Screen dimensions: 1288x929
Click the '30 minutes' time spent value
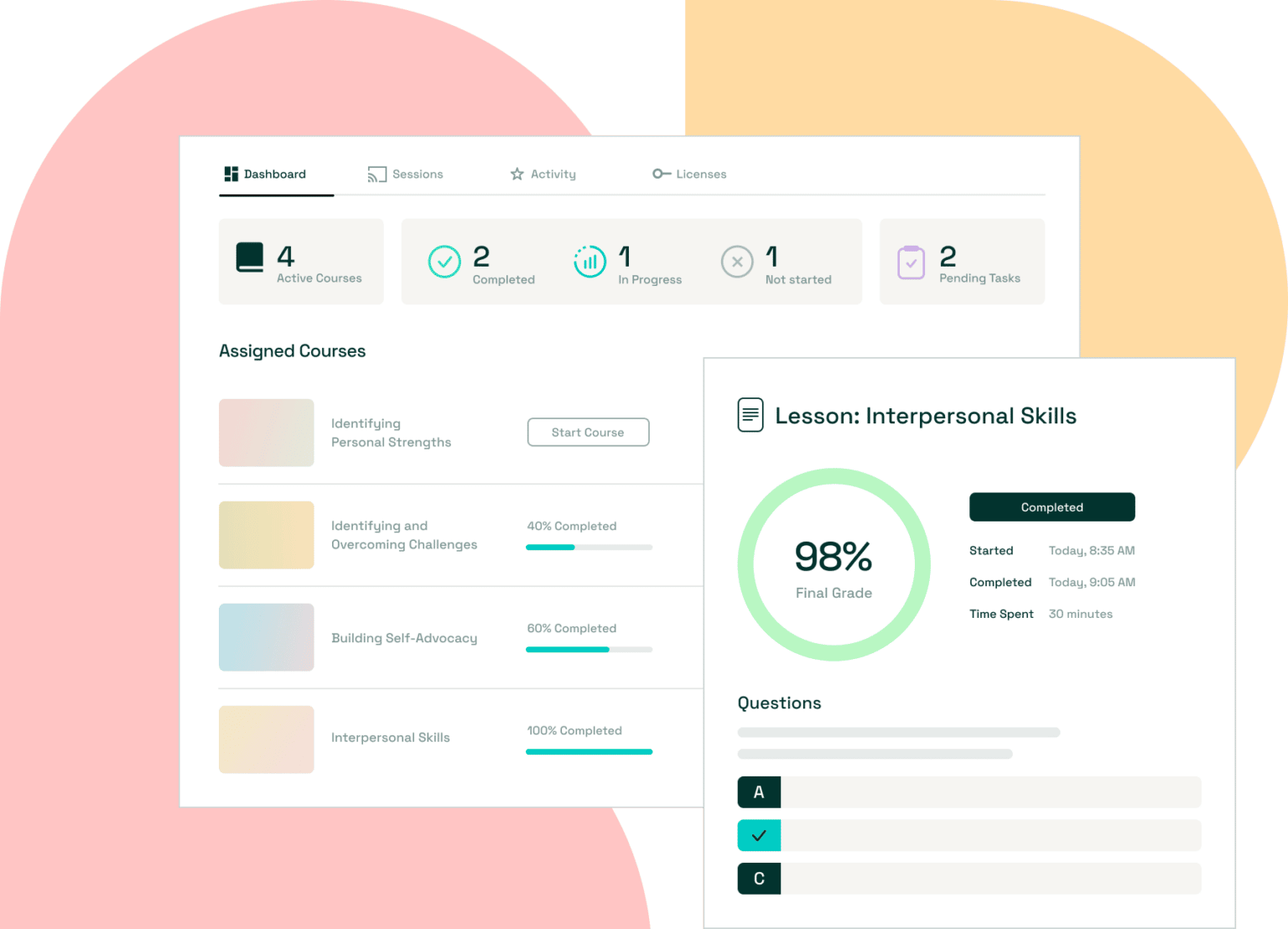pyautogui.click(x=1081, y=615)
